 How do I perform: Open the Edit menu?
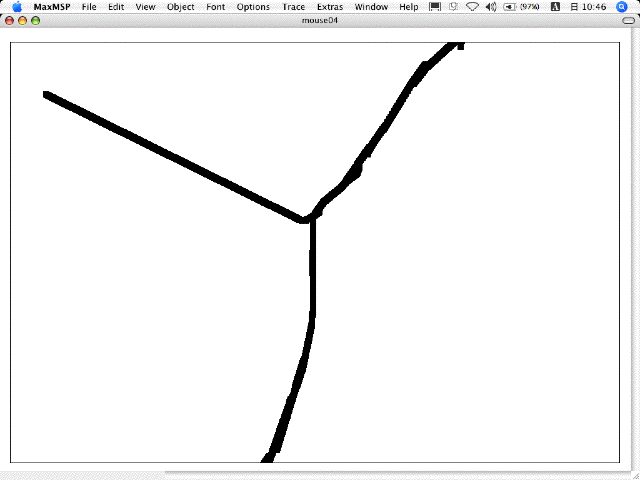(116, 7)
